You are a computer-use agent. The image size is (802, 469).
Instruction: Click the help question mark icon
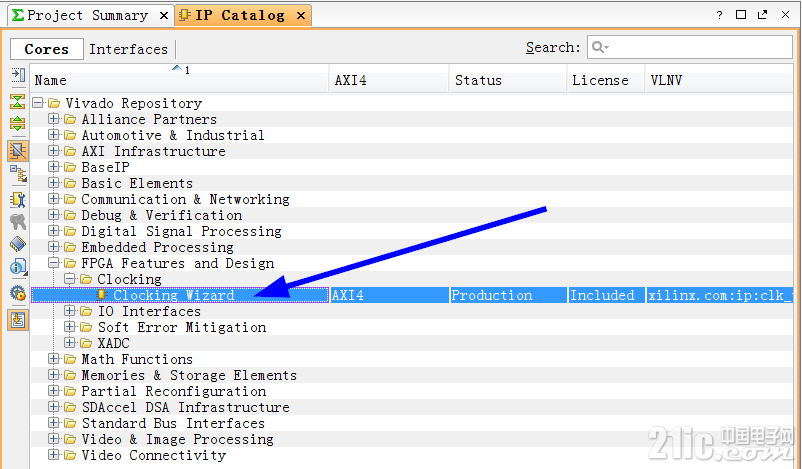click(719, 15)
